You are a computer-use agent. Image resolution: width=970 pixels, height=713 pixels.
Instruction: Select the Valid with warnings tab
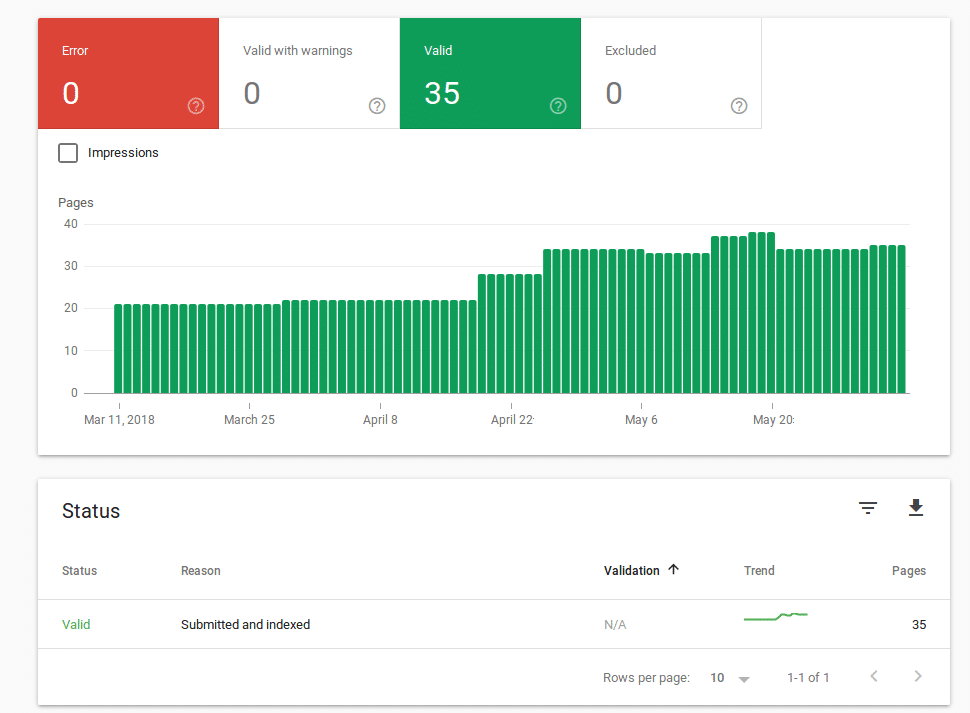(309, 74)
